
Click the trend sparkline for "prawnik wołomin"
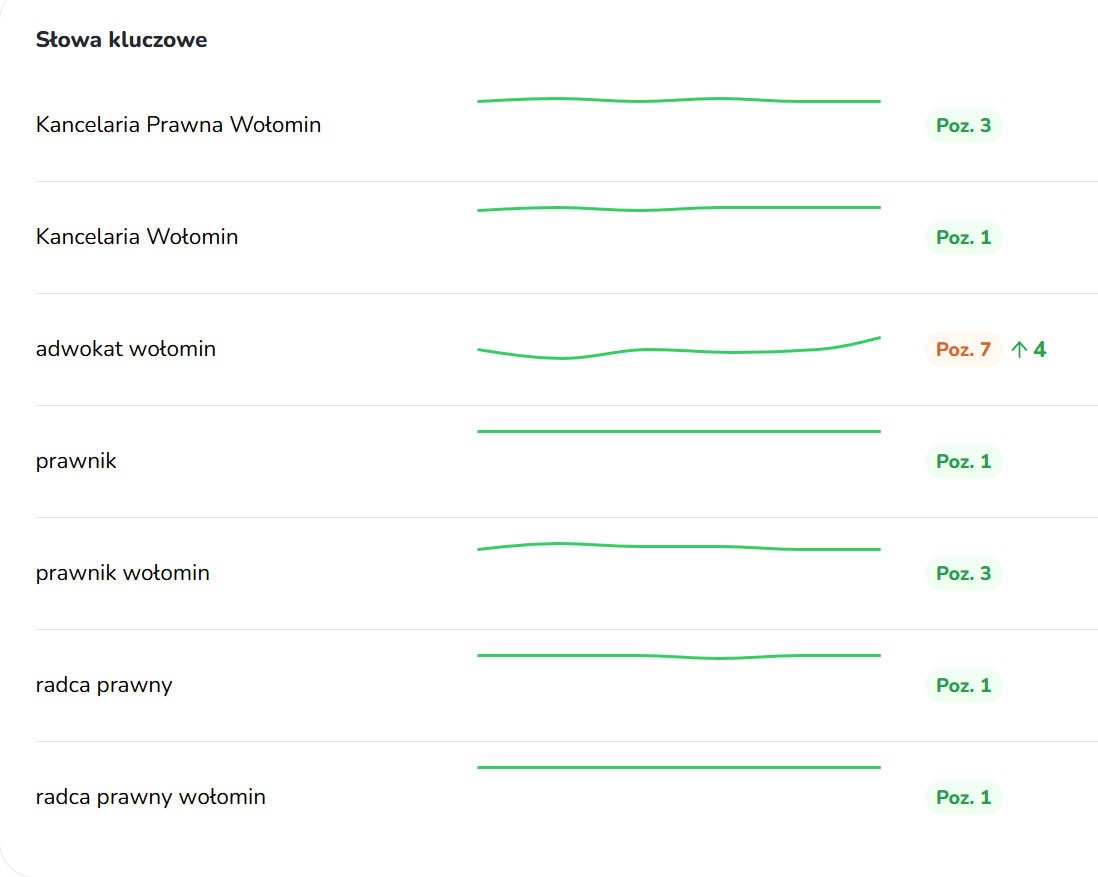tap(679, 547)
